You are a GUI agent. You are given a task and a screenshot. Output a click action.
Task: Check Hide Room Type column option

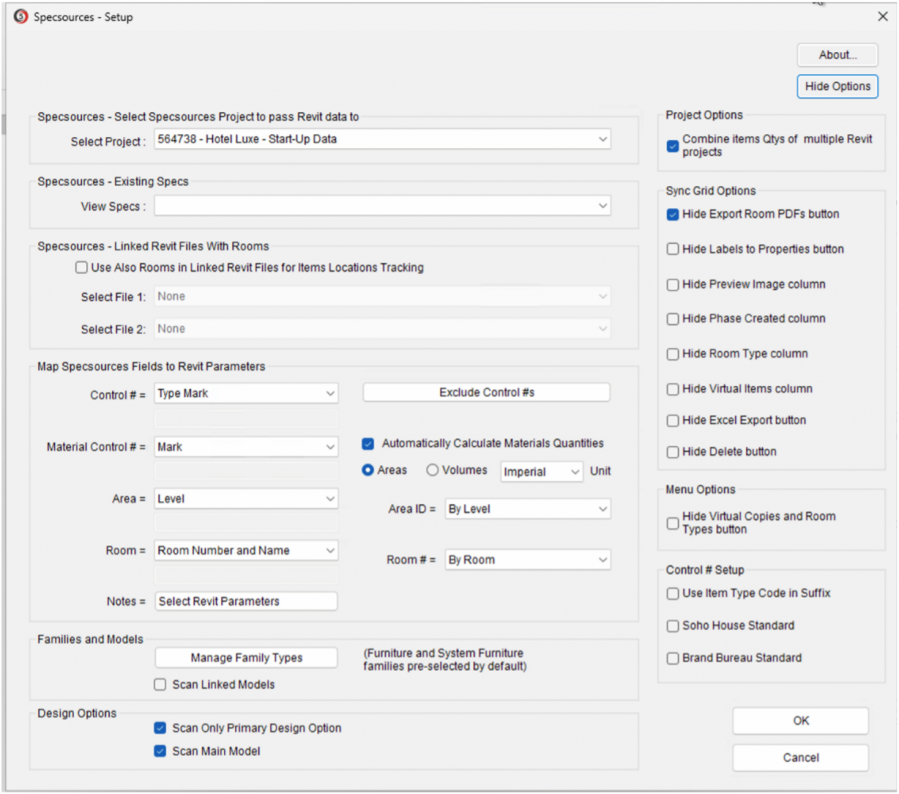(x=673, y=354)
